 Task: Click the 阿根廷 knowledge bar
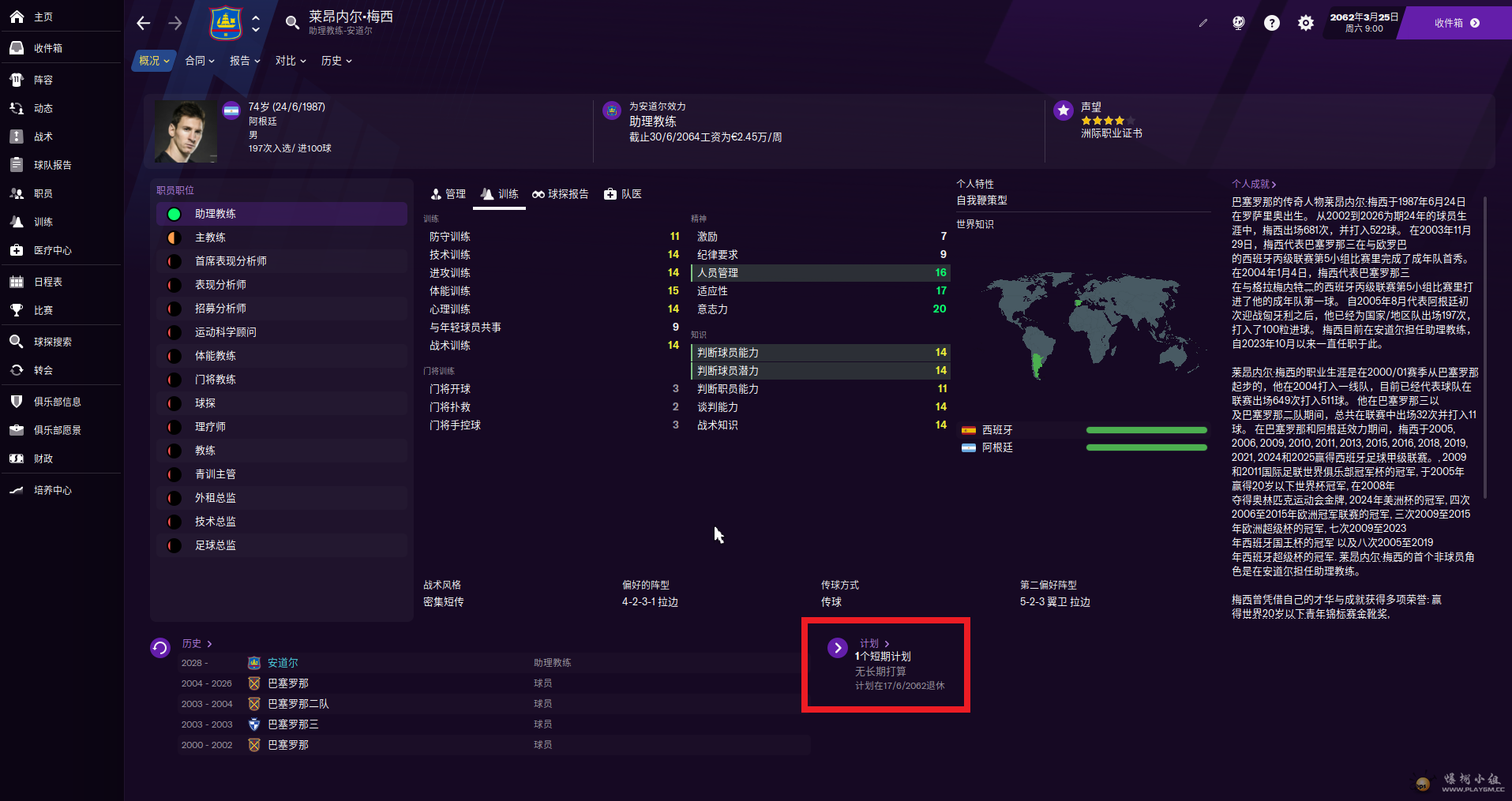1146,447
